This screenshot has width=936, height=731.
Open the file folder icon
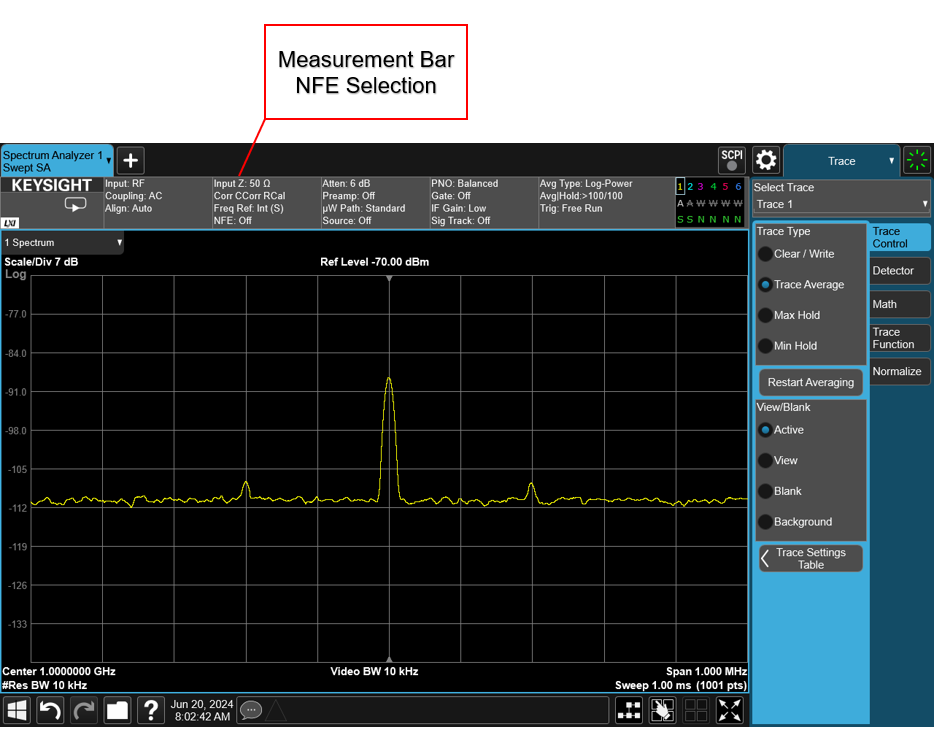(x=118, y=710)
